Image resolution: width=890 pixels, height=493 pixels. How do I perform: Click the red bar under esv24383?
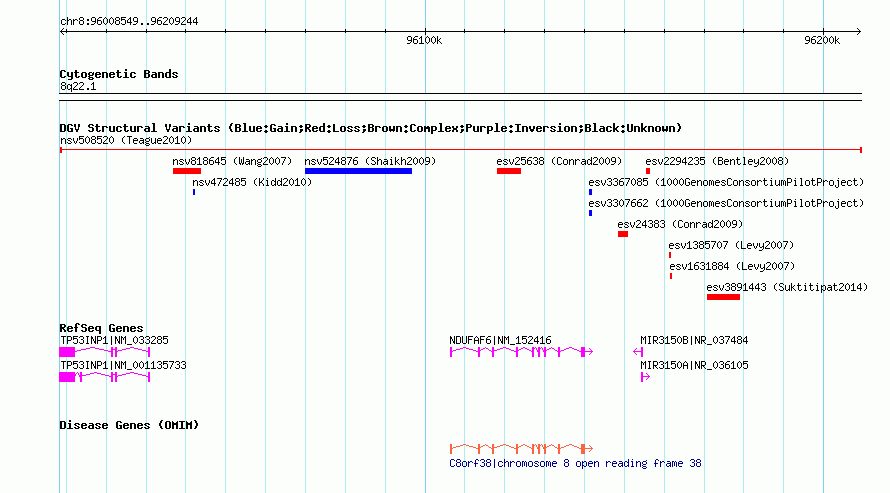click(x=623, y=234)
